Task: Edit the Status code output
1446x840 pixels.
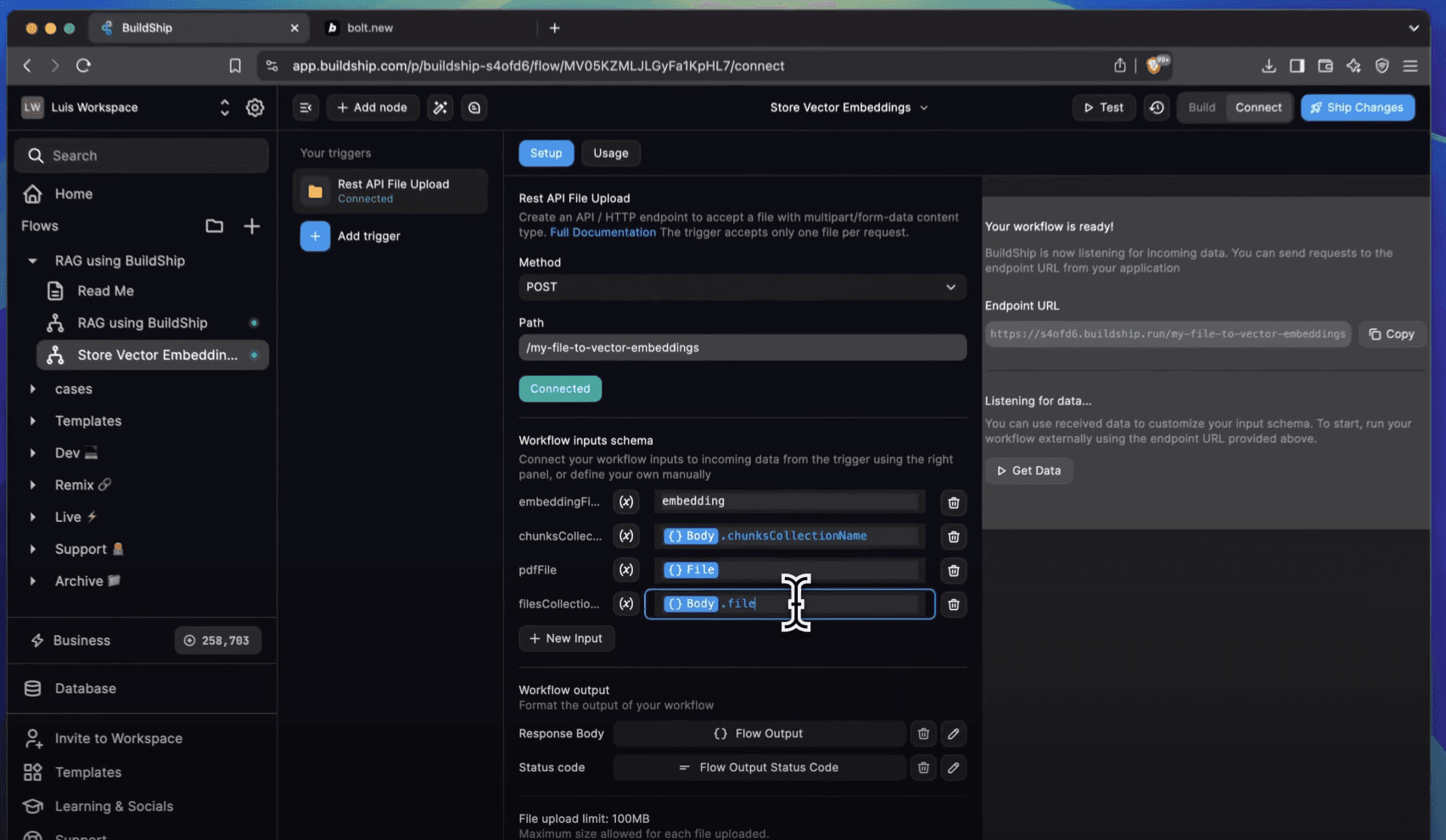Action: pyautogui.click(x=953, y=768)
